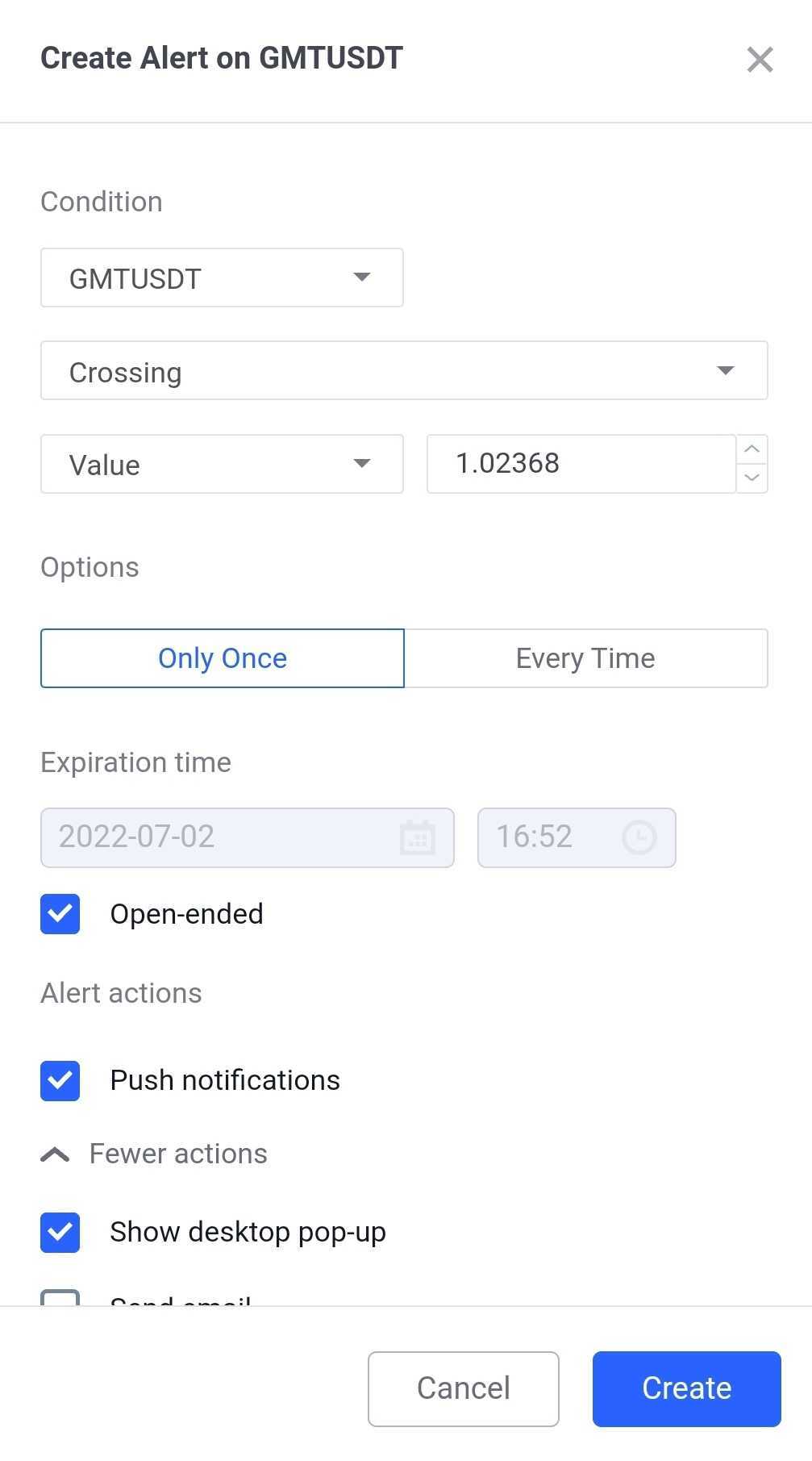This screenshot has height=1461, width=812.
Task: Select the expiration date field 2022-07-02
Action: click(x=226, y=837)
